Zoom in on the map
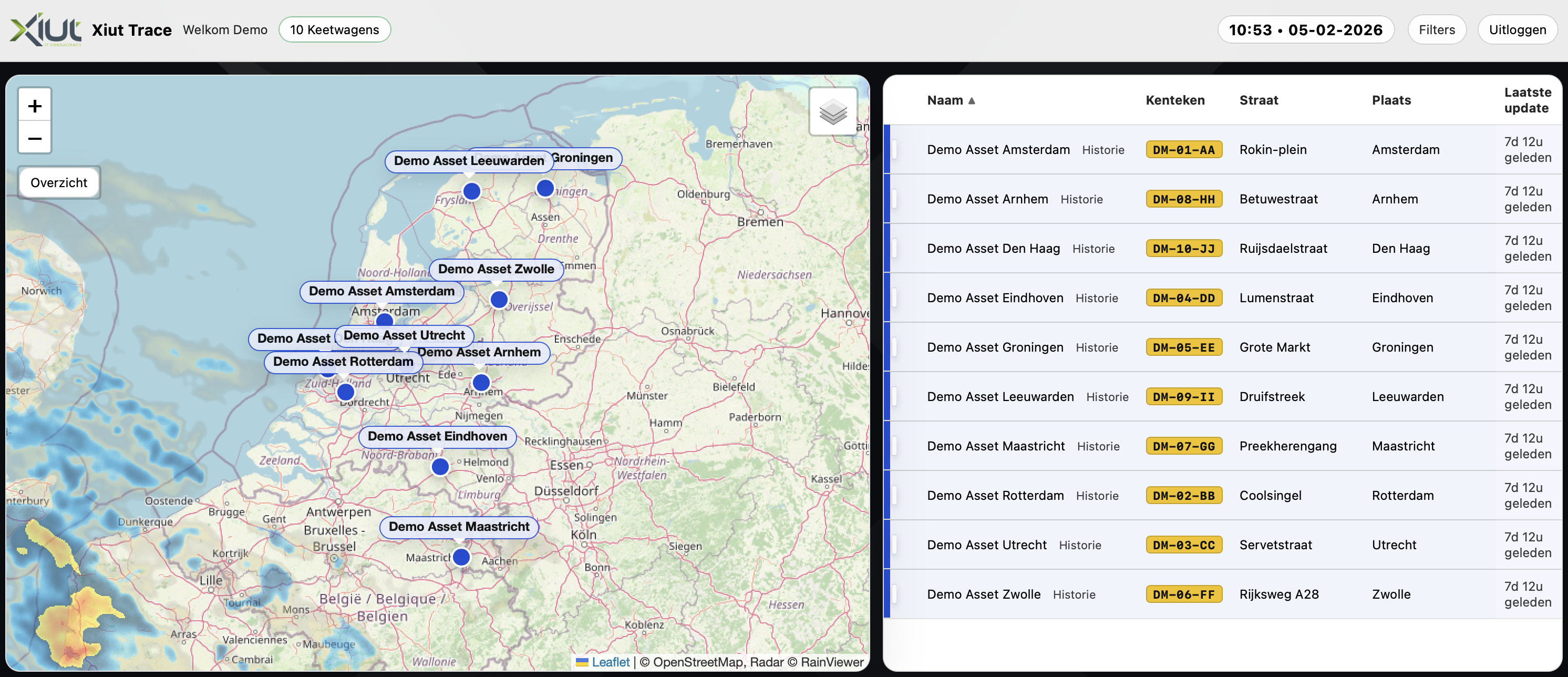This screenshot has width=1568, height=677. click(x=35, y=106)
